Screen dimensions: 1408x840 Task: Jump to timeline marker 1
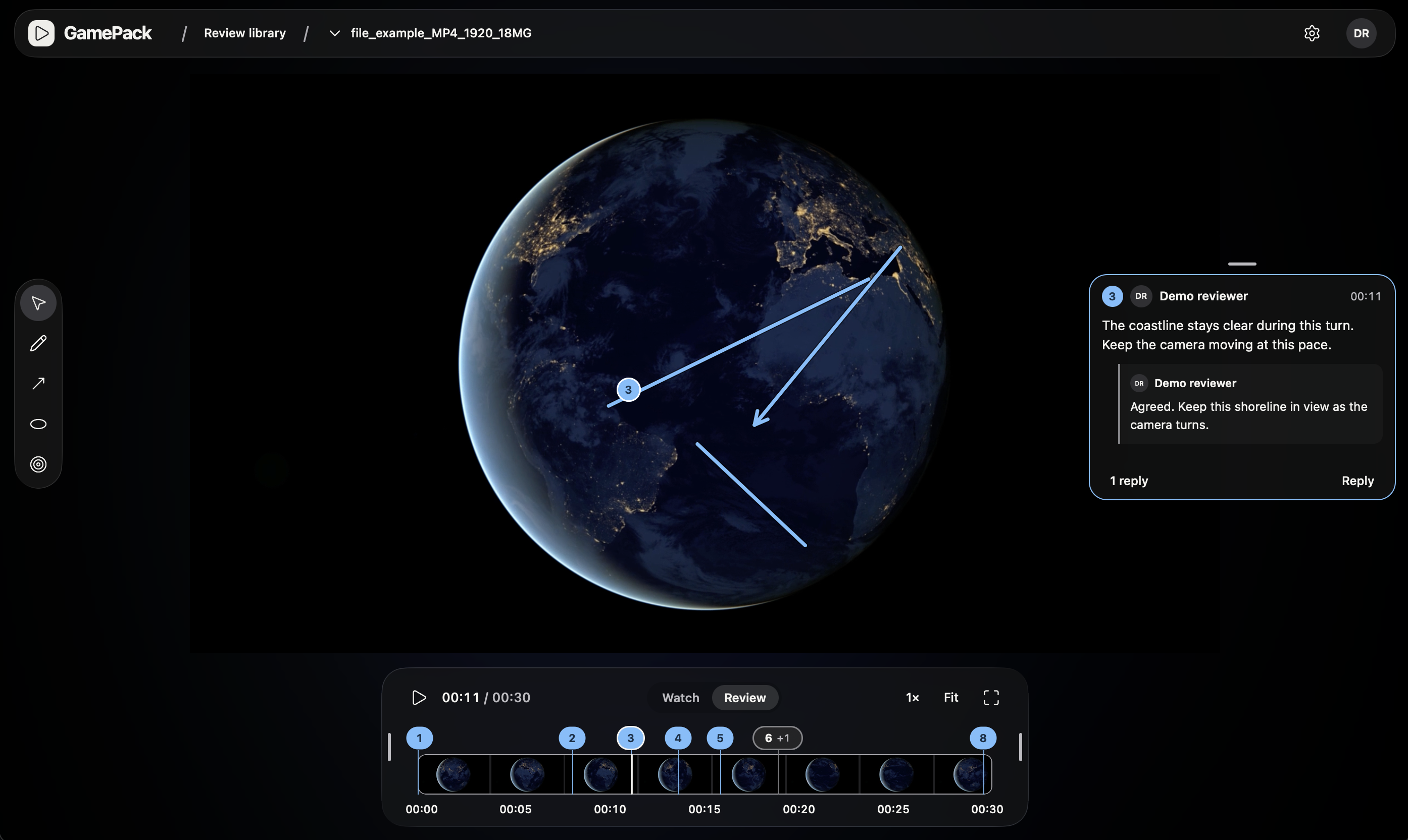click(420, 738)
